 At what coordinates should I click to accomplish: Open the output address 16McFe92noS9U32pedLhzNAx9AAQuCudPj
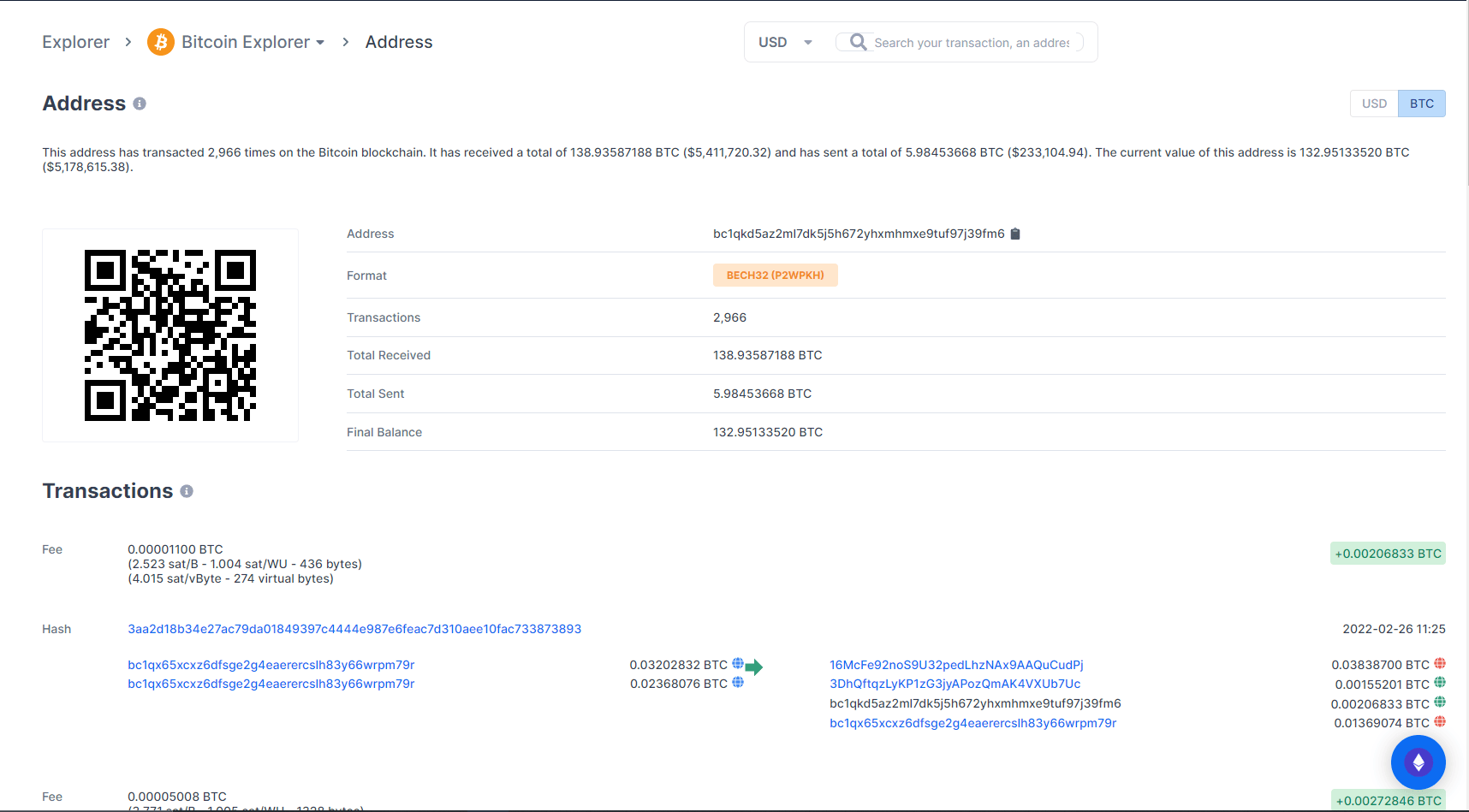956,665
